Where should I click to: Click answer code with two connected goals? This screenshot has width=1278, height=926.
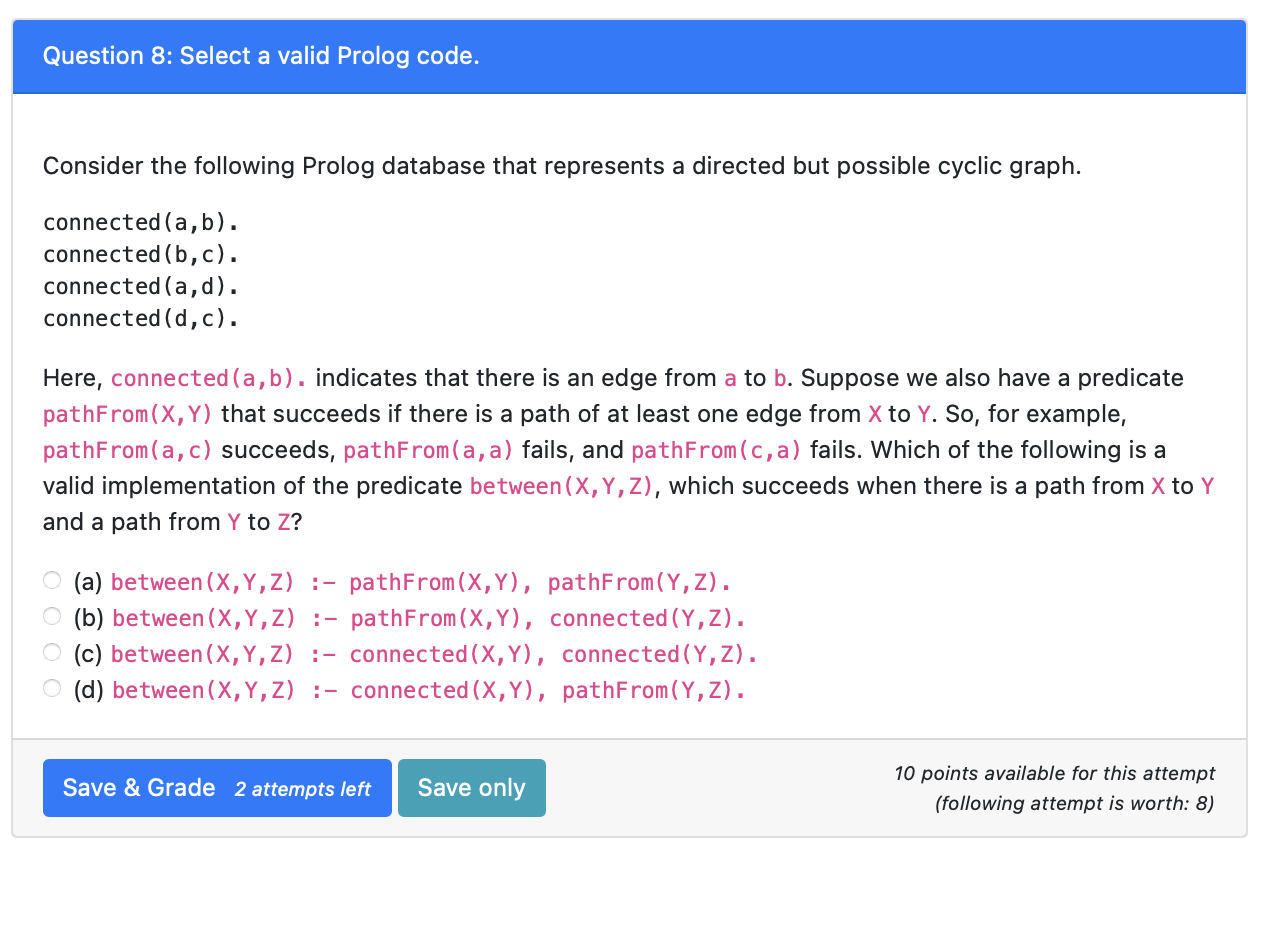click(x=433, y=654)
